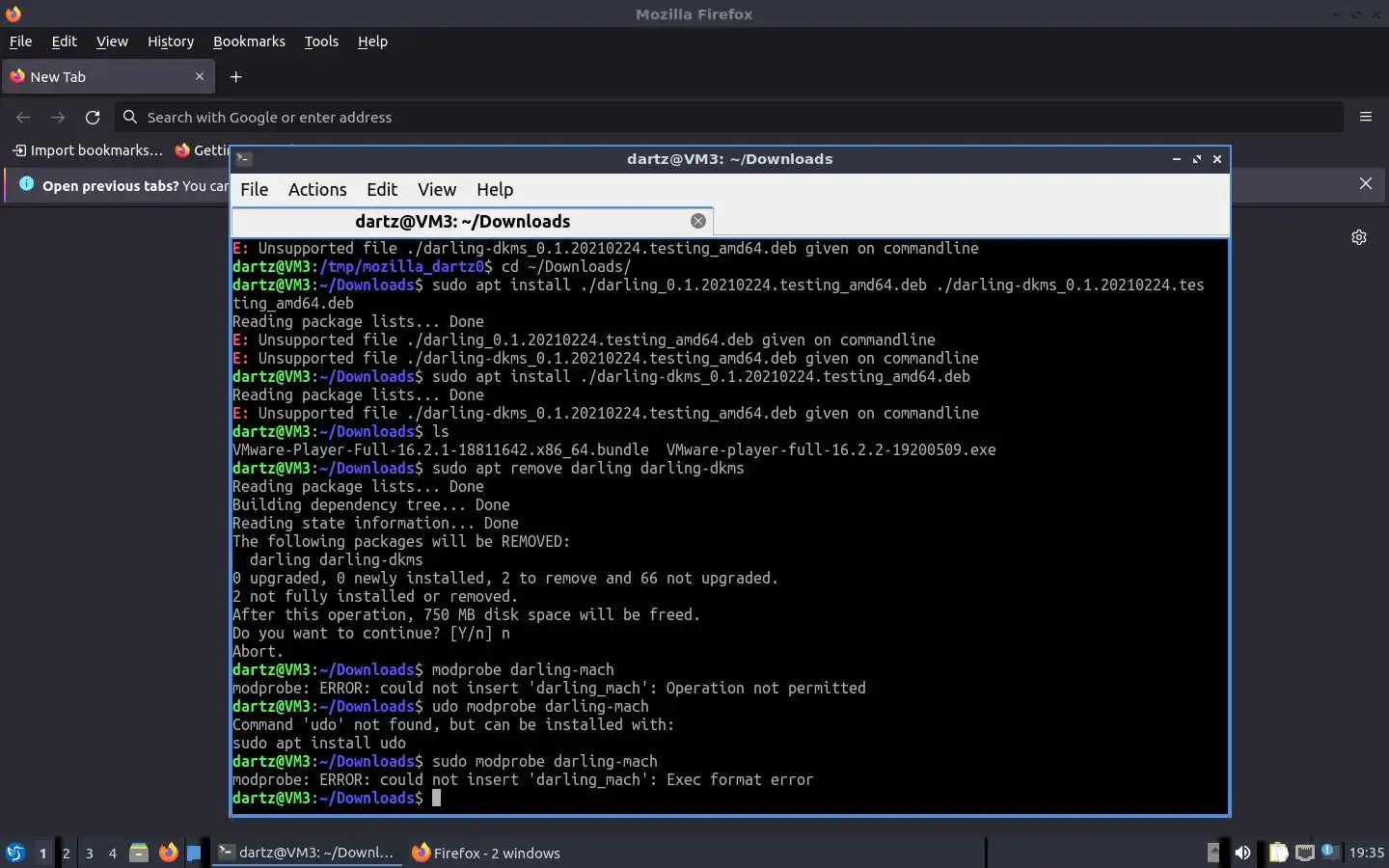
Task: Open Firefox Help menu
Action: point(372,41)
